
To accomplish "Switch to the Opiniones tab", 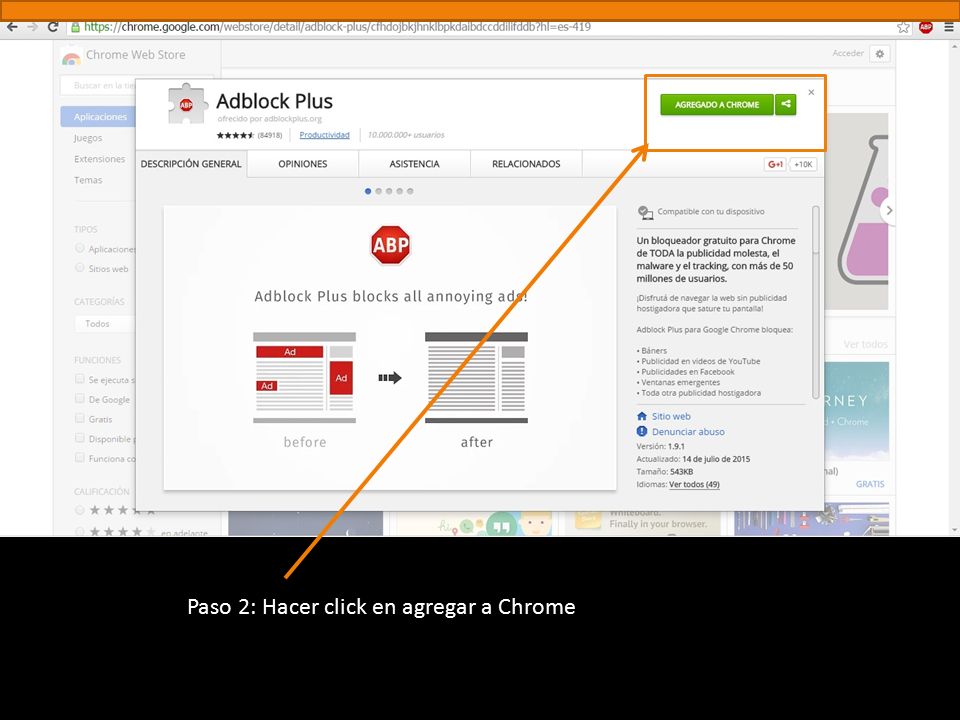I will click(x=302, y=164).
